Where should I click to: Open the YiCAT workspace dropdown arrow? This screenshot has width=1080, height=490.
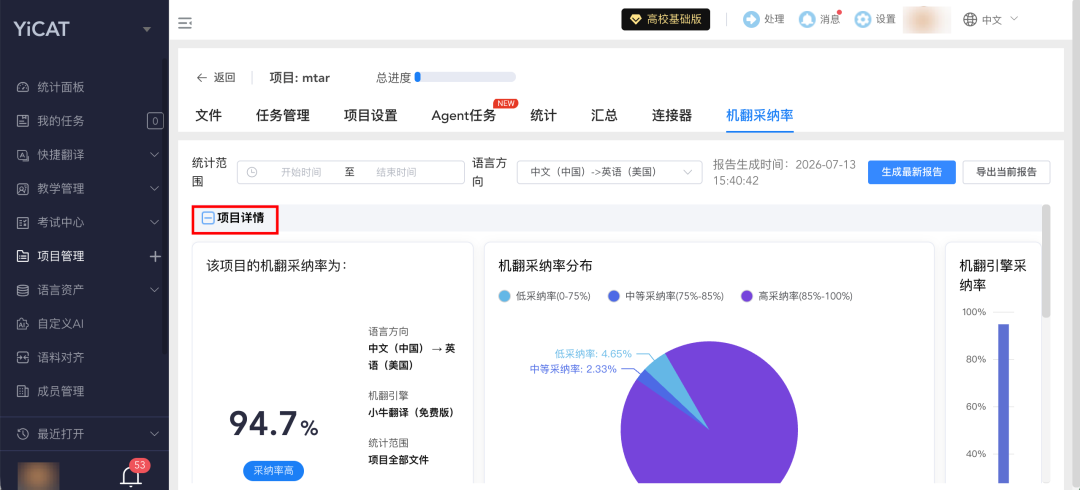[x=146, y=30]
